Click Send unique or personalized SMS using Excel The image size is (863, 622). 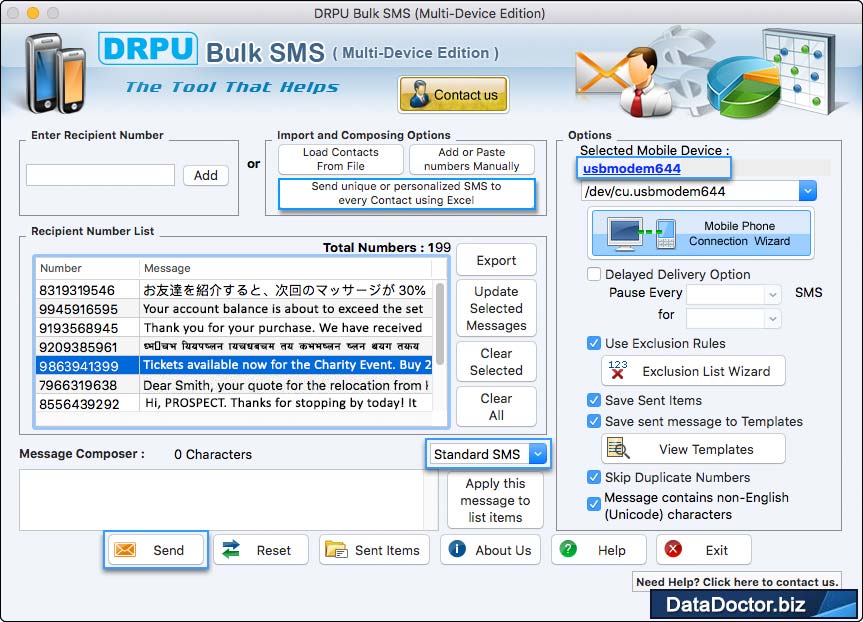(x=406, y=194)
